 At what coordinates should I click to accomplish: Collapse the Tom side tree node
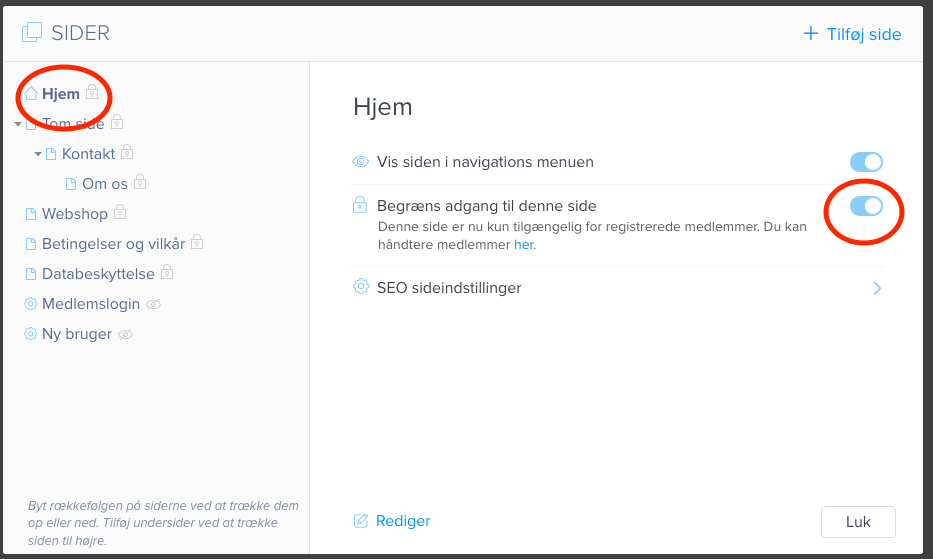click(x=18, y=124)
